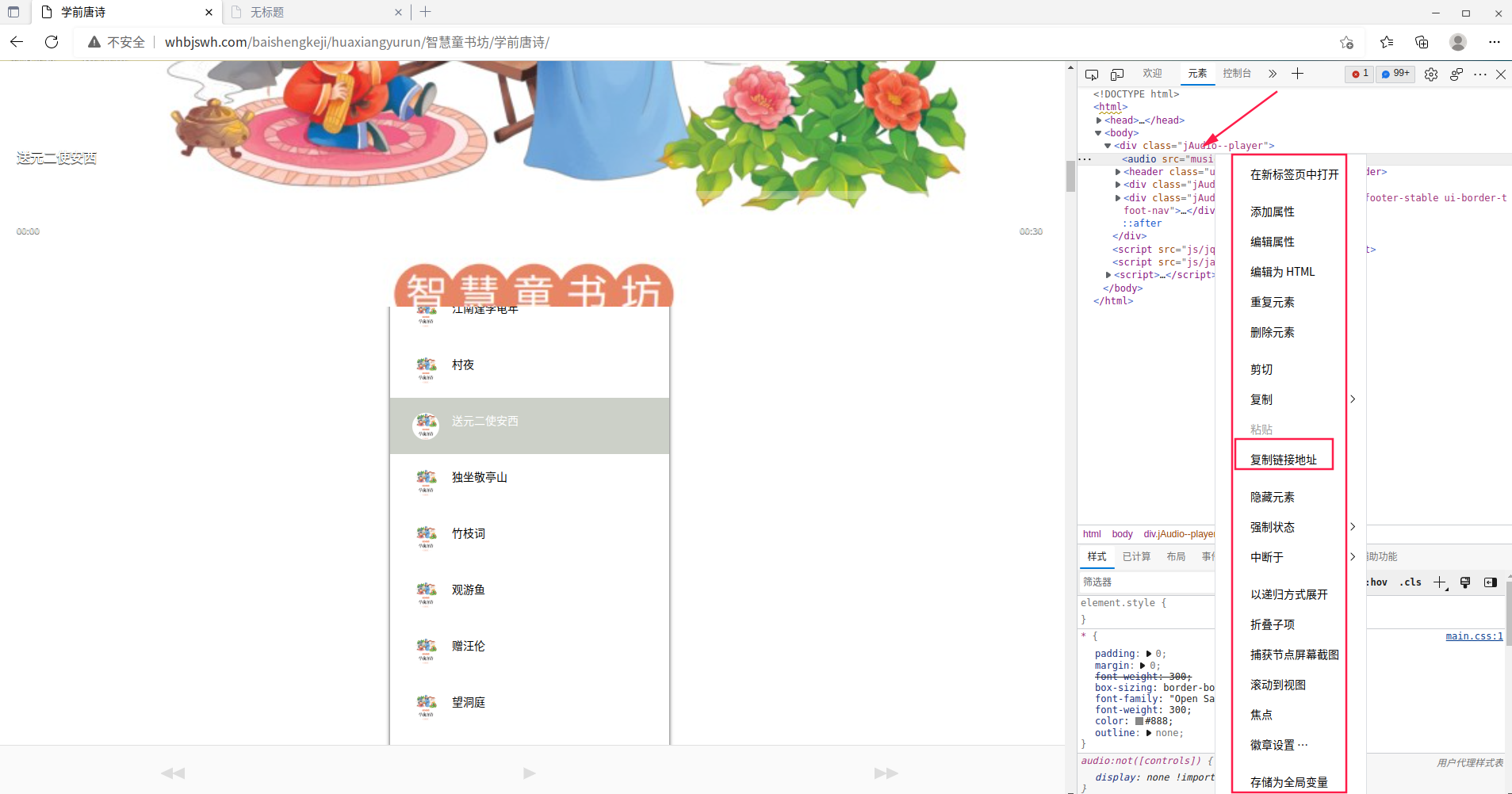
Task: Expand the head node in the DOM tree
Action: 1099,120
